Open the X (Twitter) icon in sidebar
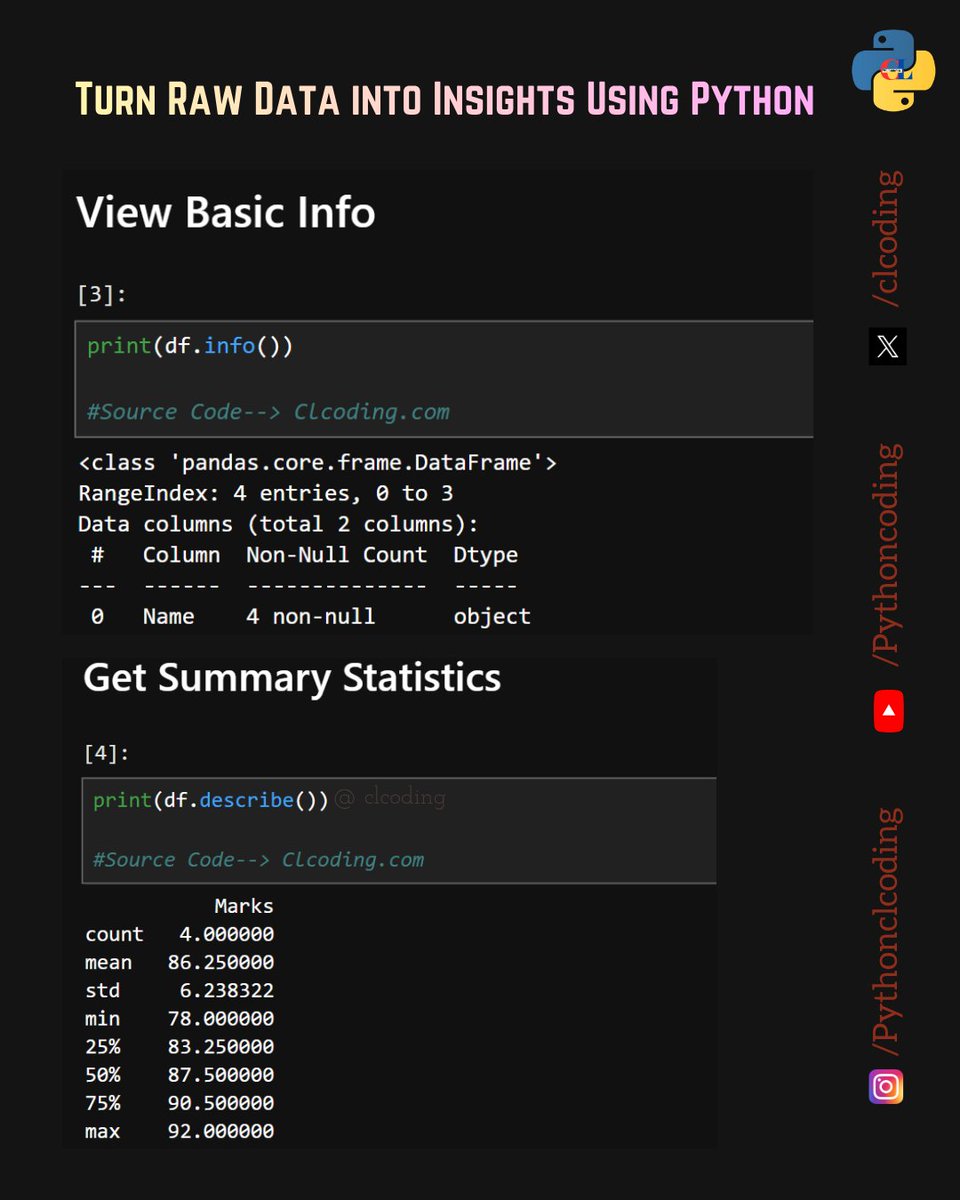Image resolution: width=960 pixels, height=1200 pixels. 888,348
